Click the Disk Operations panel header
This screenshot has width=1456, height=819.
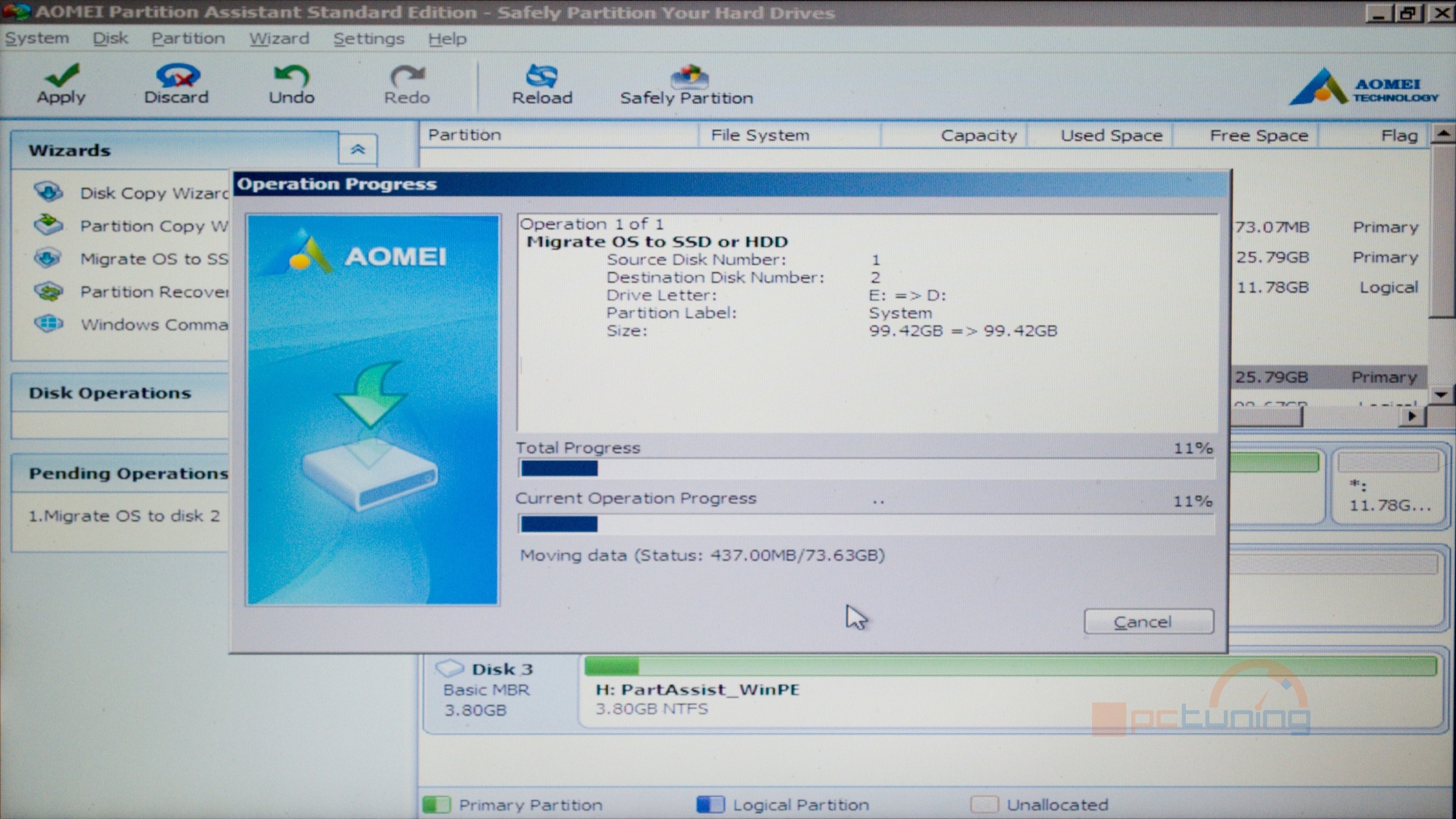coord(121,393)
